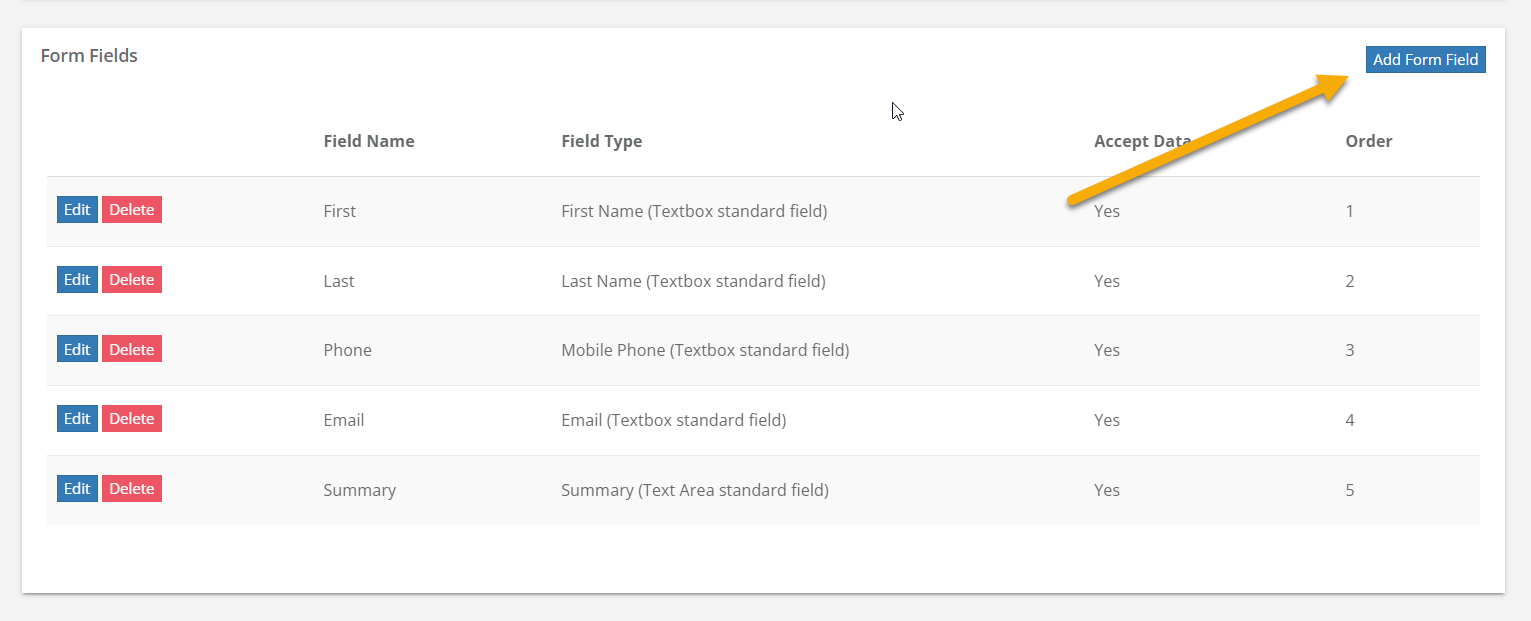The image size is (1531, 621).
Task: Click order number 5 in Summary row
Action: point(1350,490)
